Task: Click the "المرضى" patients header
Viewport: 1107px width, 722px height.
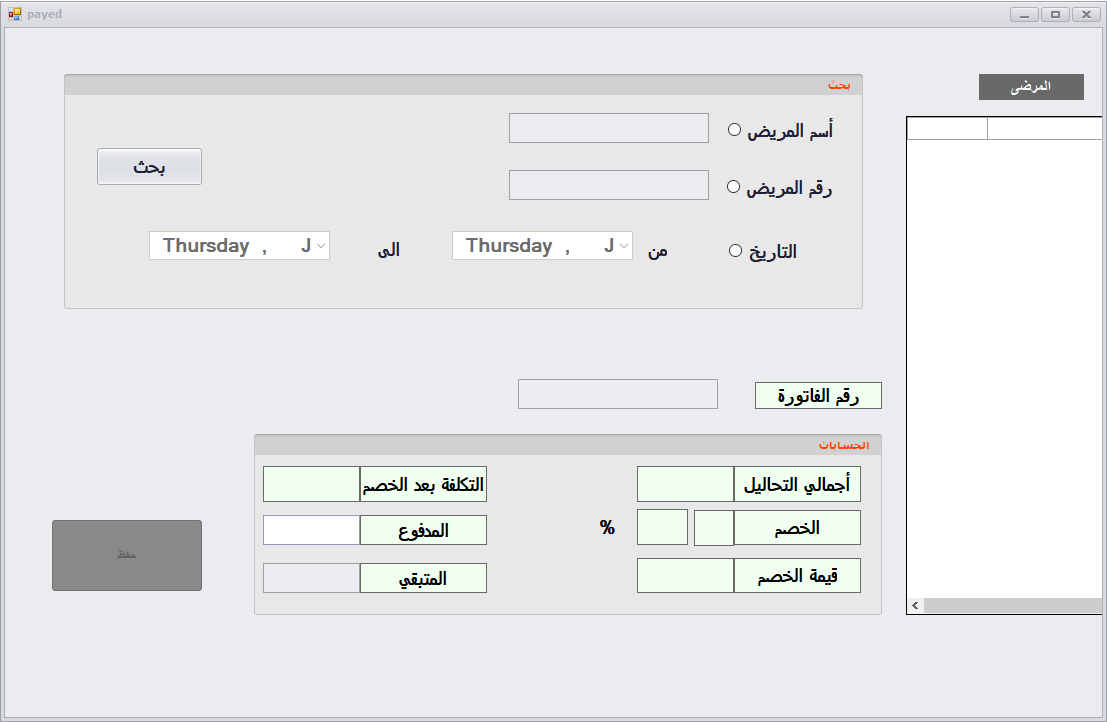Action: pos(1031,87)
